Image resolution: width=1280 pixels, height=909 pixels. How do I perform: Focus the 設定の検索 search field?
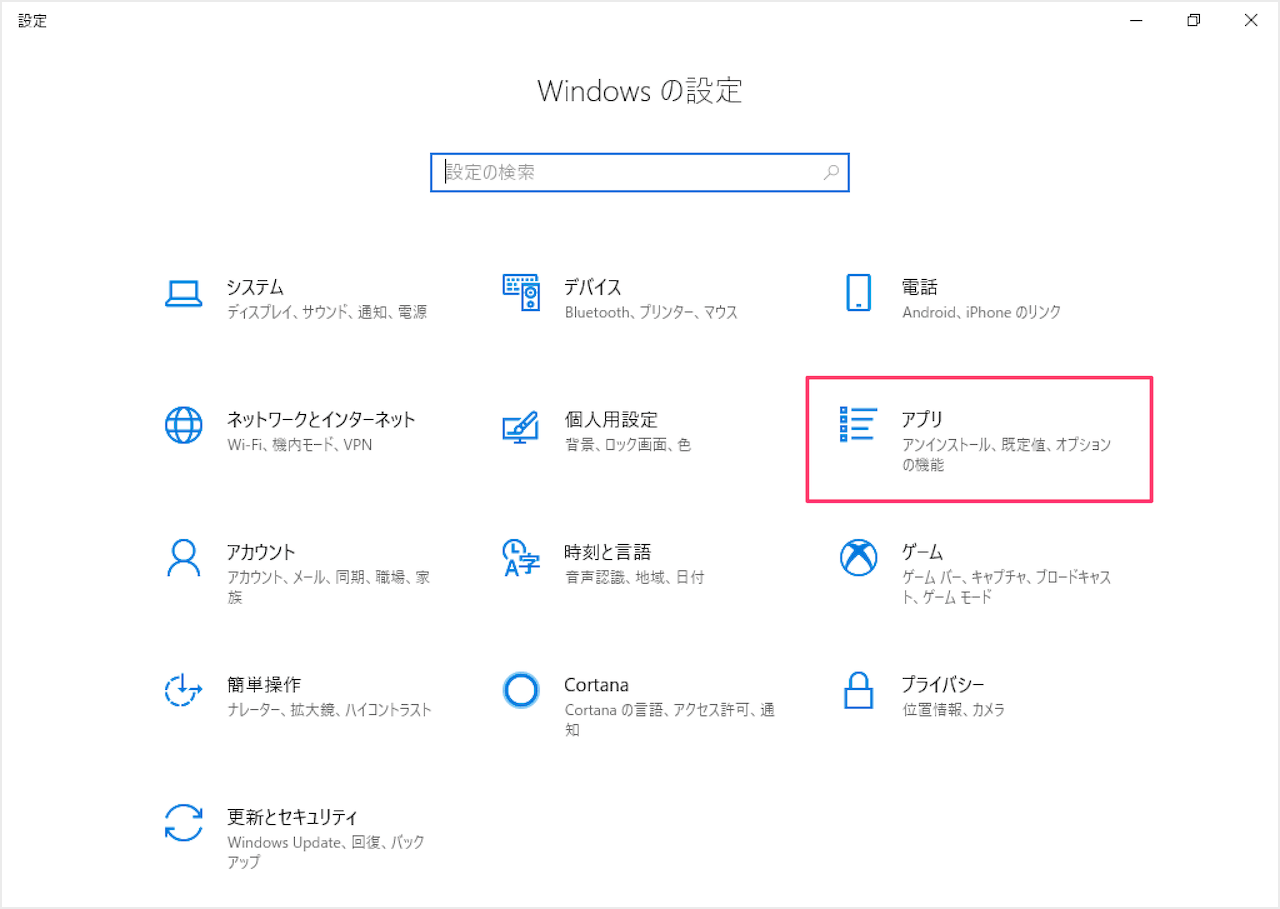pyautogui.click(x=640, y=172)
